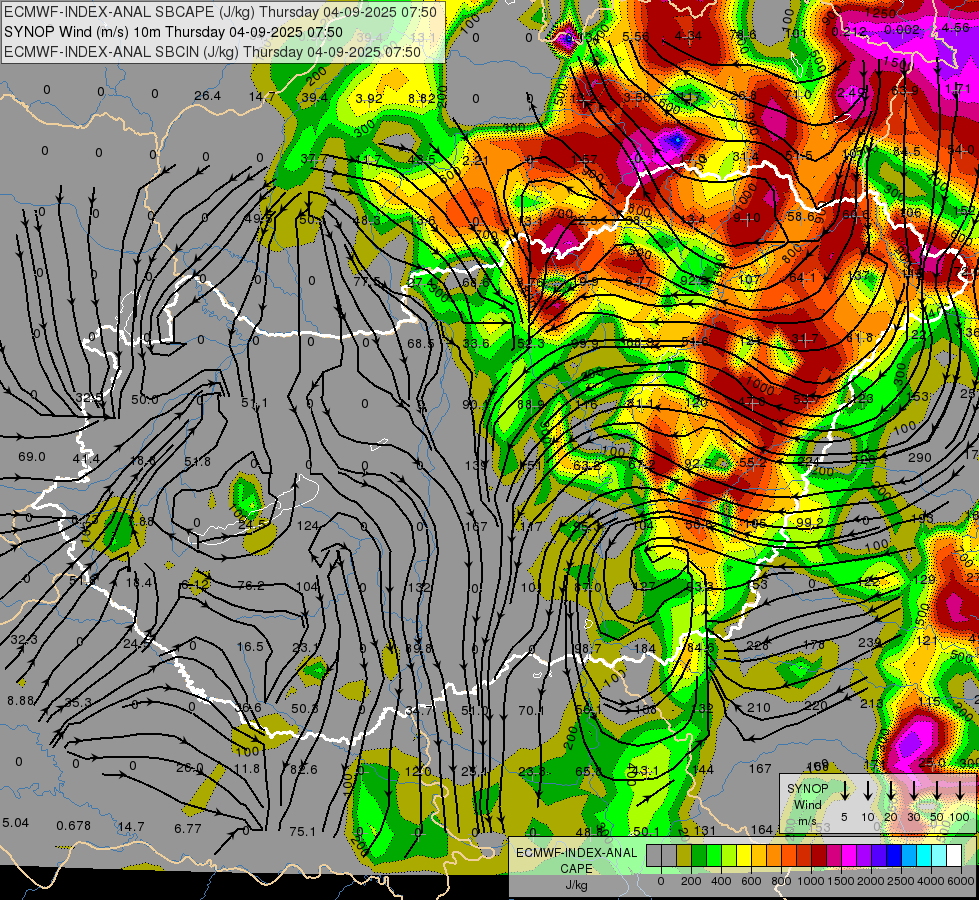Select the 50.0 map value

[x=145, y=399]
